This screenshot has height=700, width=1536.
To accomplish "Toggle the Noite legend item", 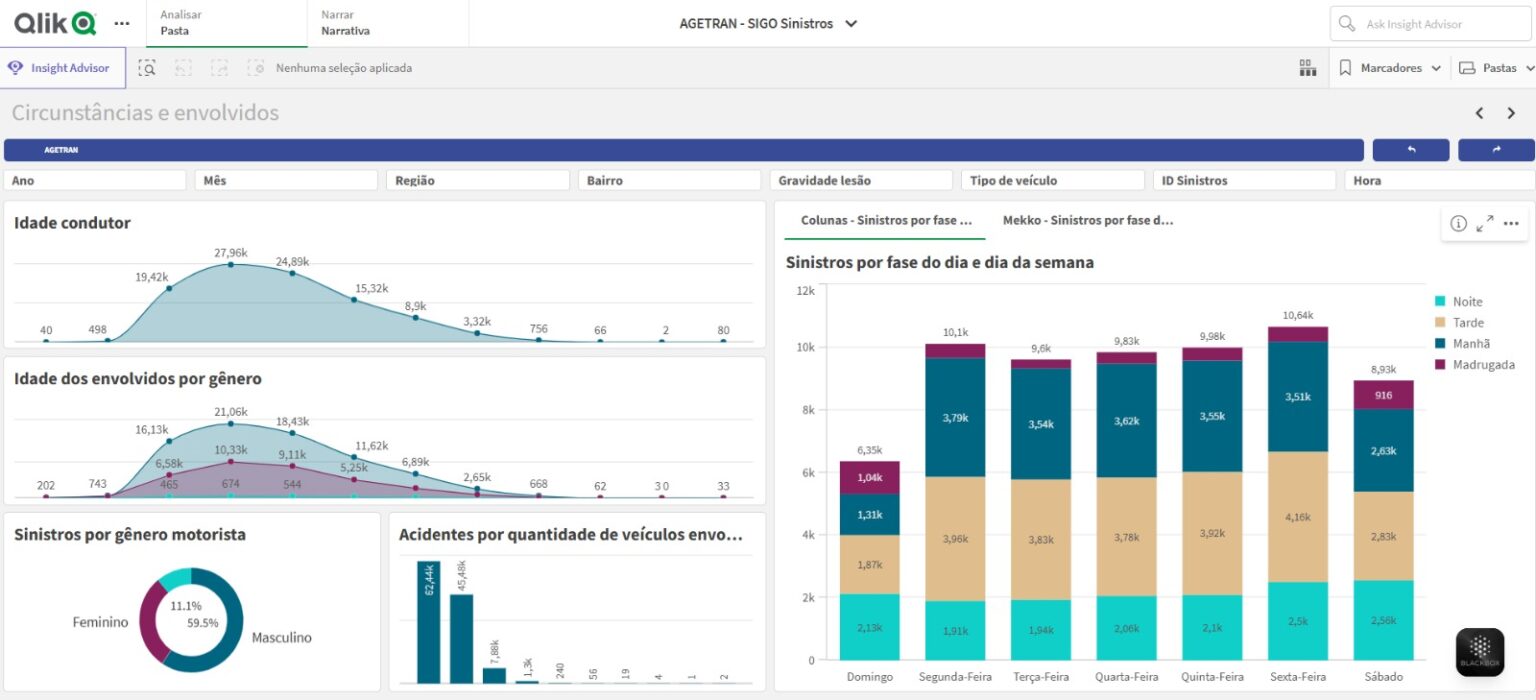I will tap(1467, 301).
